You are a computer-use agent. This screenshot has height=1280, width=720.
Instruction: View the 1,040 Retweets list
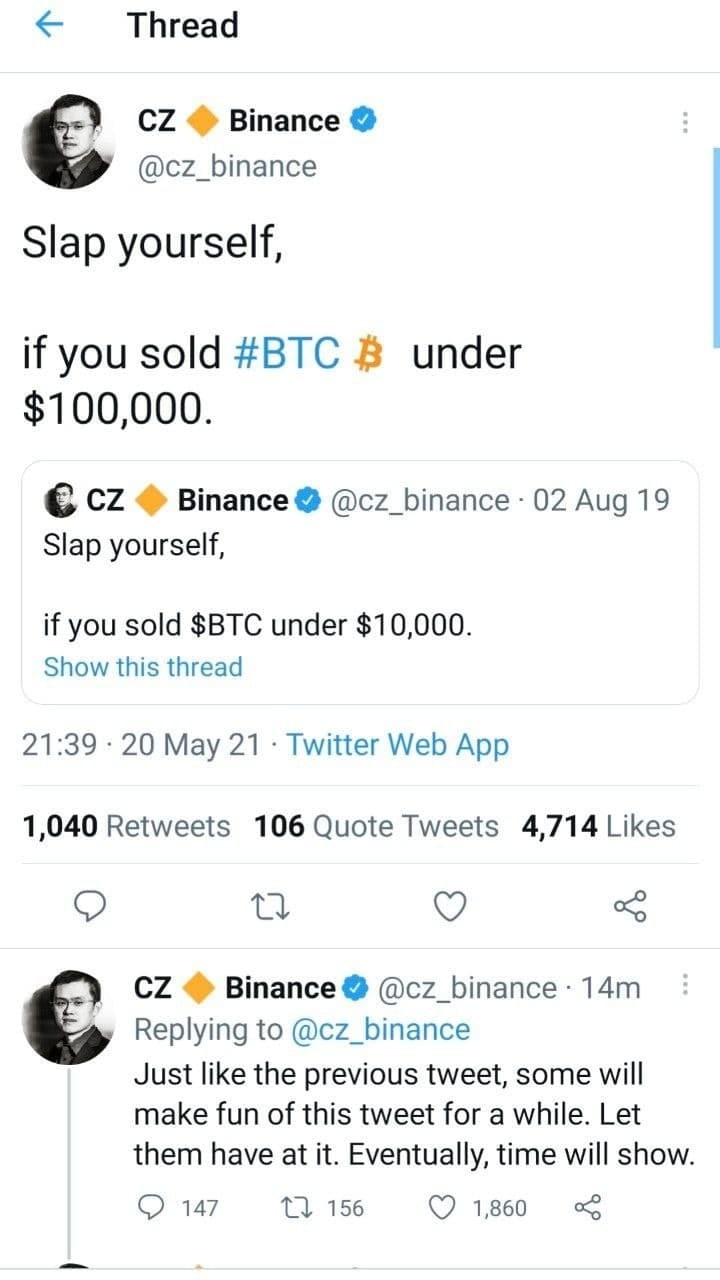126,826
